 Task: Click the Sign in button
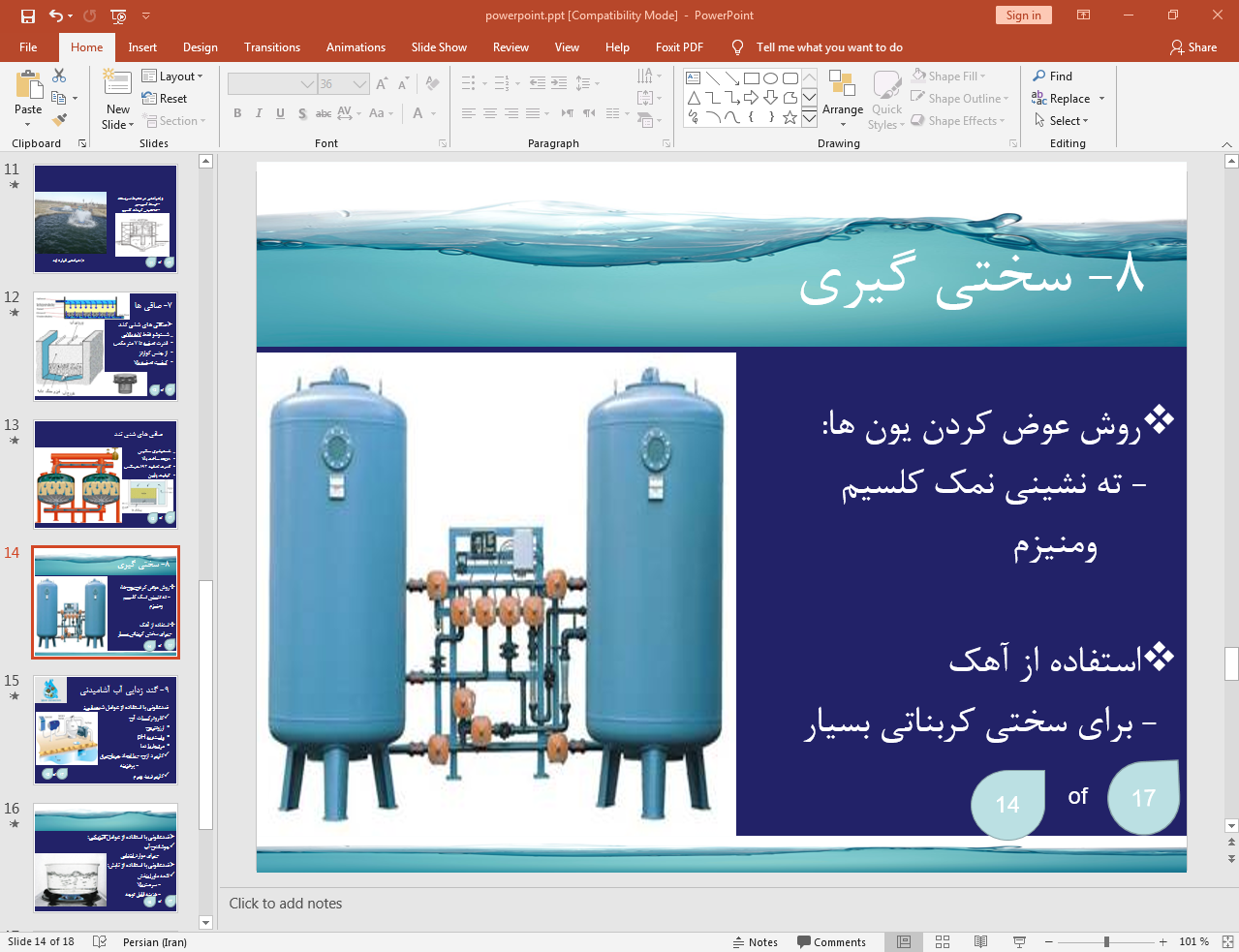pyautogui.click(x=1023, y=15)
